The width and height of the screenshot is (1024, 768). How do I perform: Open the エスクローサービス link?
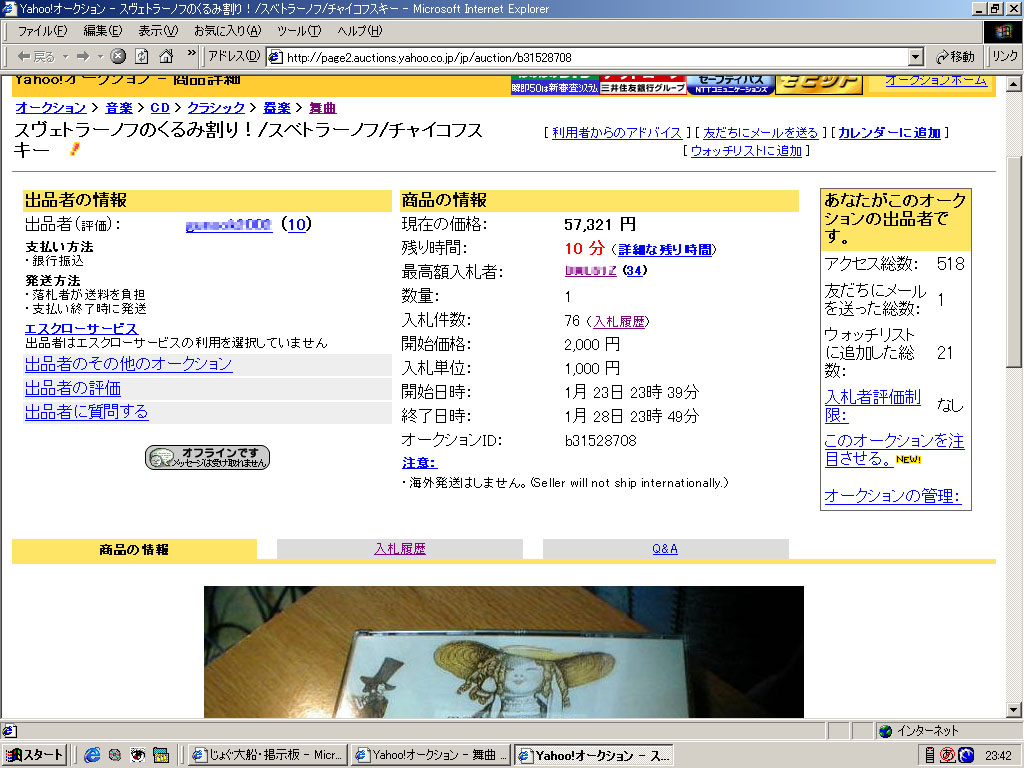coord(82,328)
